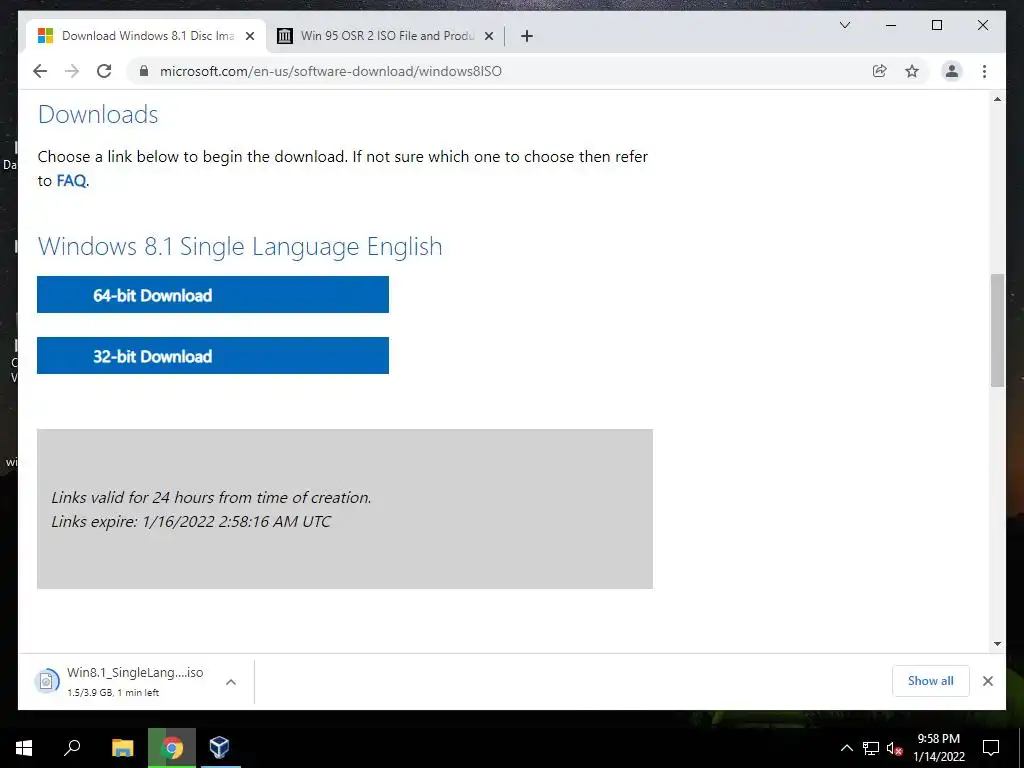The width and height of the screenshot is (1024, 768).
Task: Click the muted volume tray icon
Action: click(895, 748)
